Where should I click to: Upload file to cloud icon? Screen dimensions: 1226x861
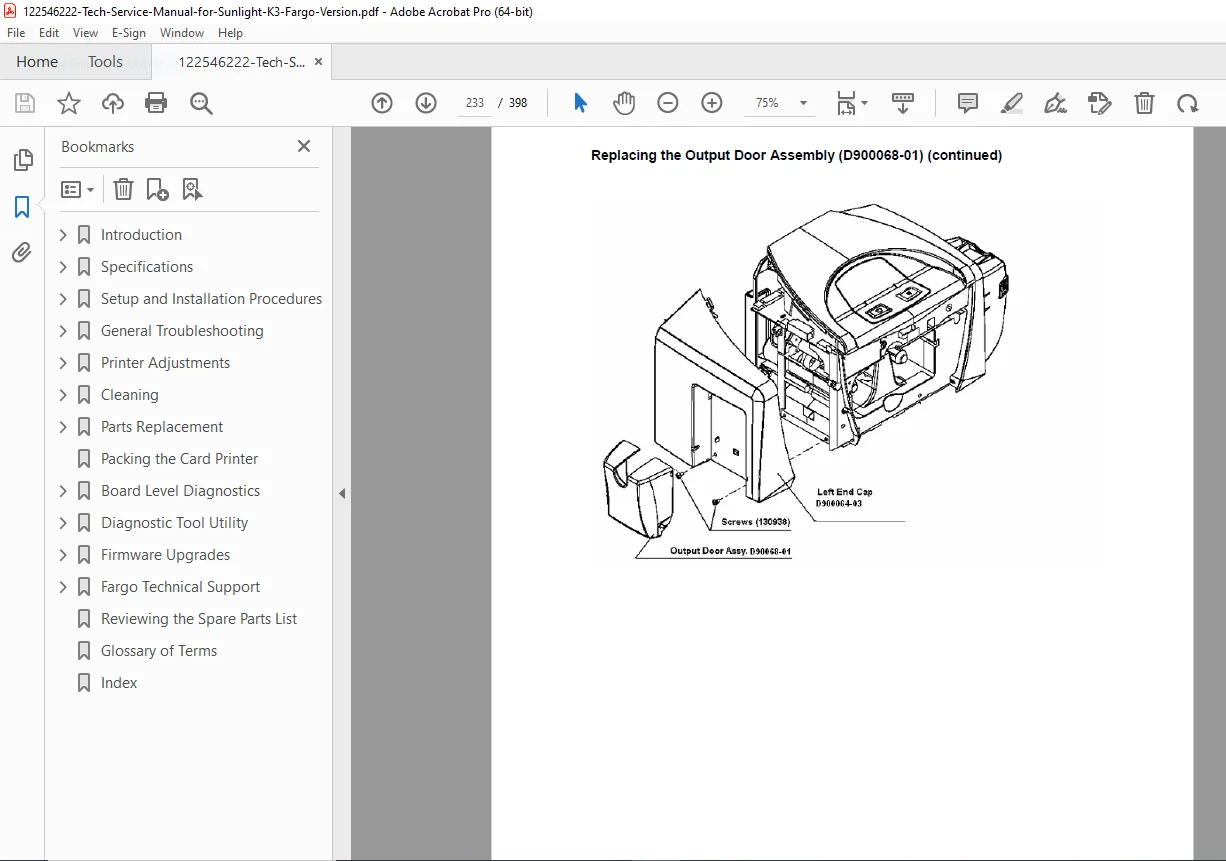[113, 103]
